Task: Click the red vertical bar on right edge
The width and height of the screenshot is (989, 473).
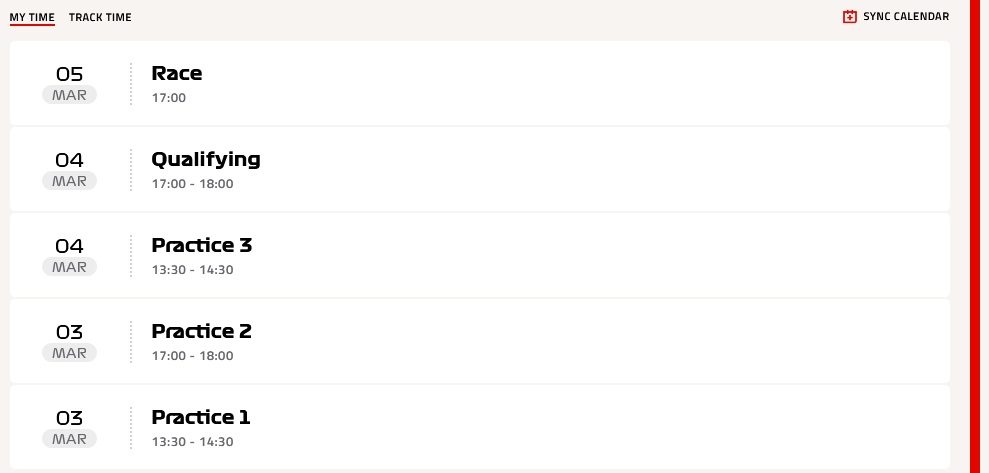Action: (x=974, y=236)
